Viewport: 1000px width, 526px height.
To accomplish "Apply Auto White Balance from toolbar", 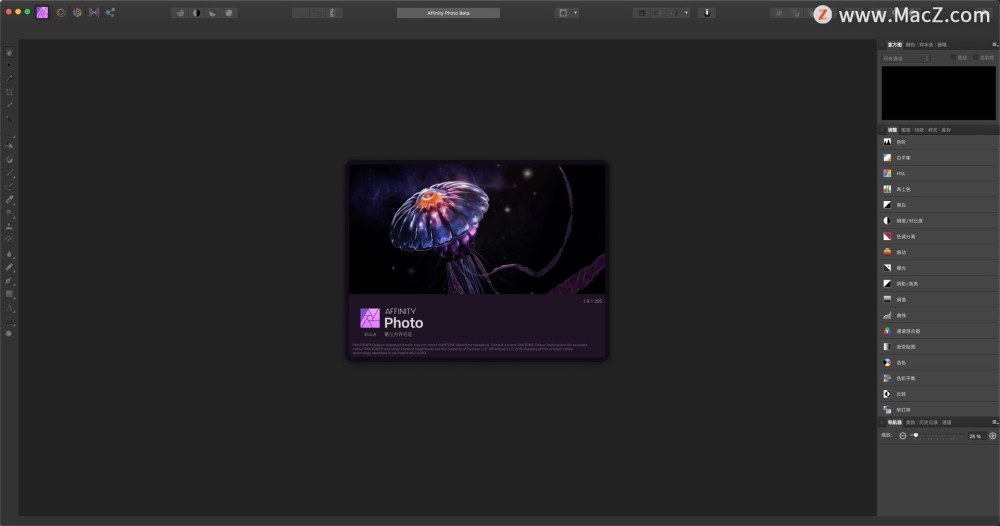I will click(x=229, y=13).
